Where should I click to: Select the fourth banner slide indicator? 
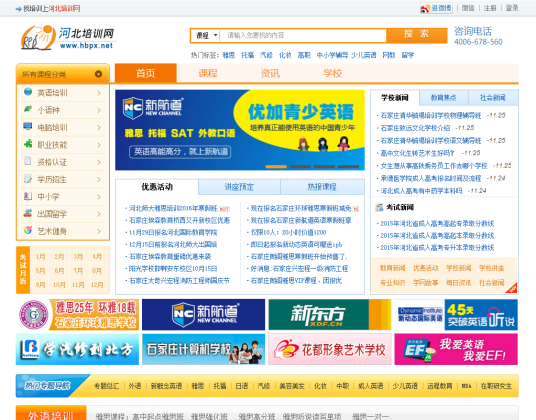point(348,166)
